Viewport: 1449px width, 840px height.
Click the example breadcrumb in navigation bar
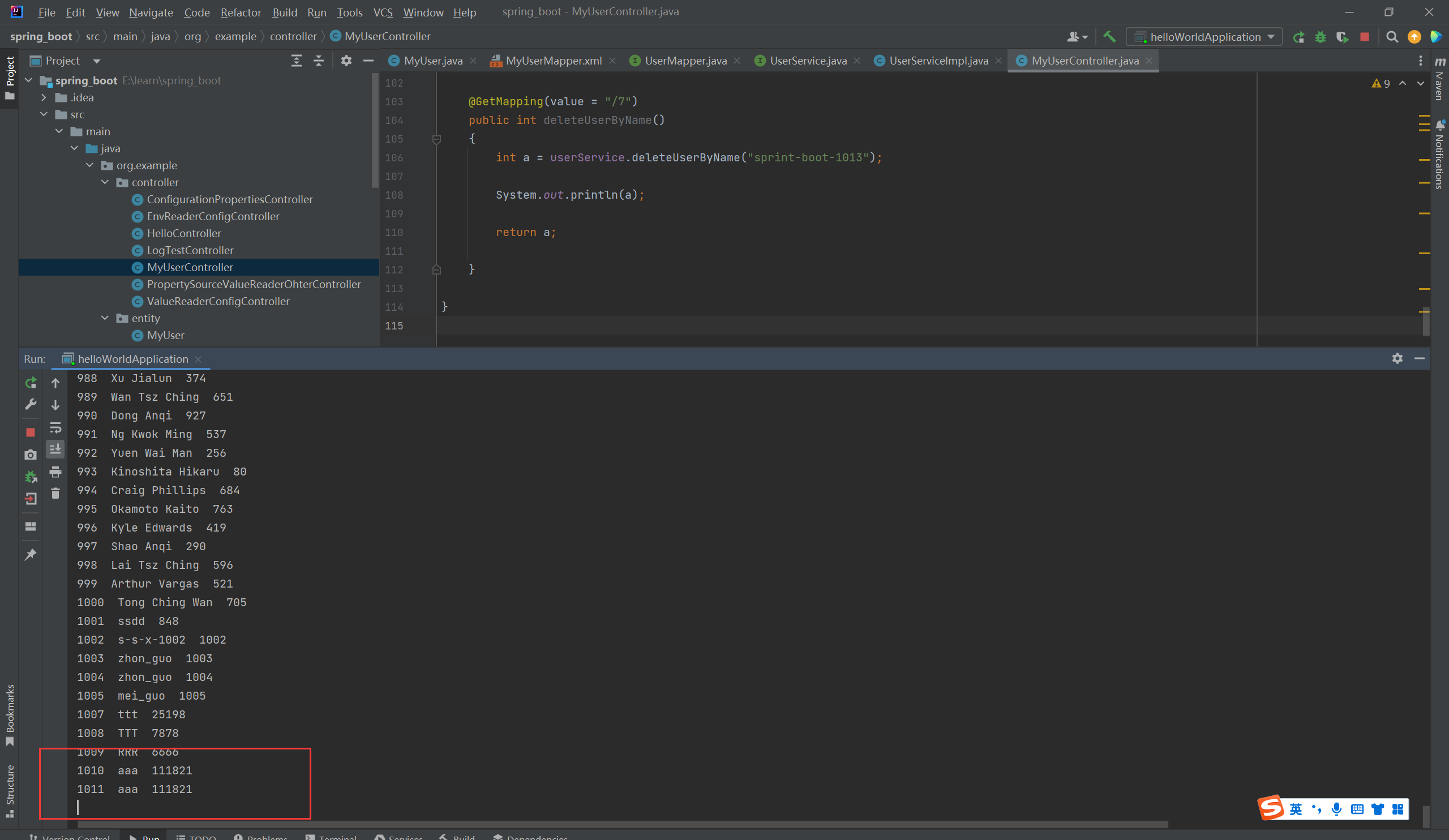pyautogui.click(x=235, y=37)
